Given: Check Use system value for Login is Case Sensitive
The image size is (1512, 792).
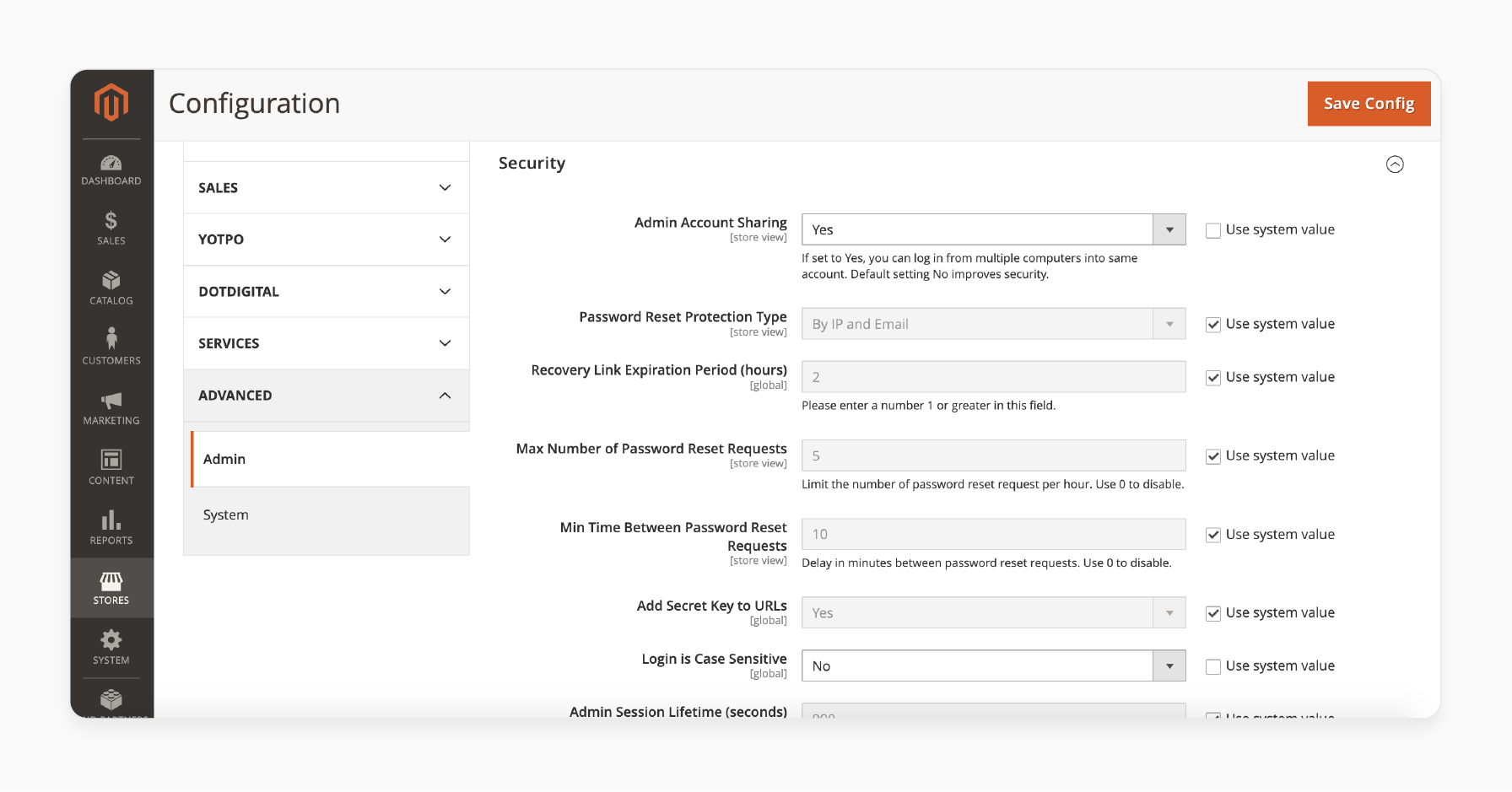Looking at the screenshot, I should click(1213, 666).
